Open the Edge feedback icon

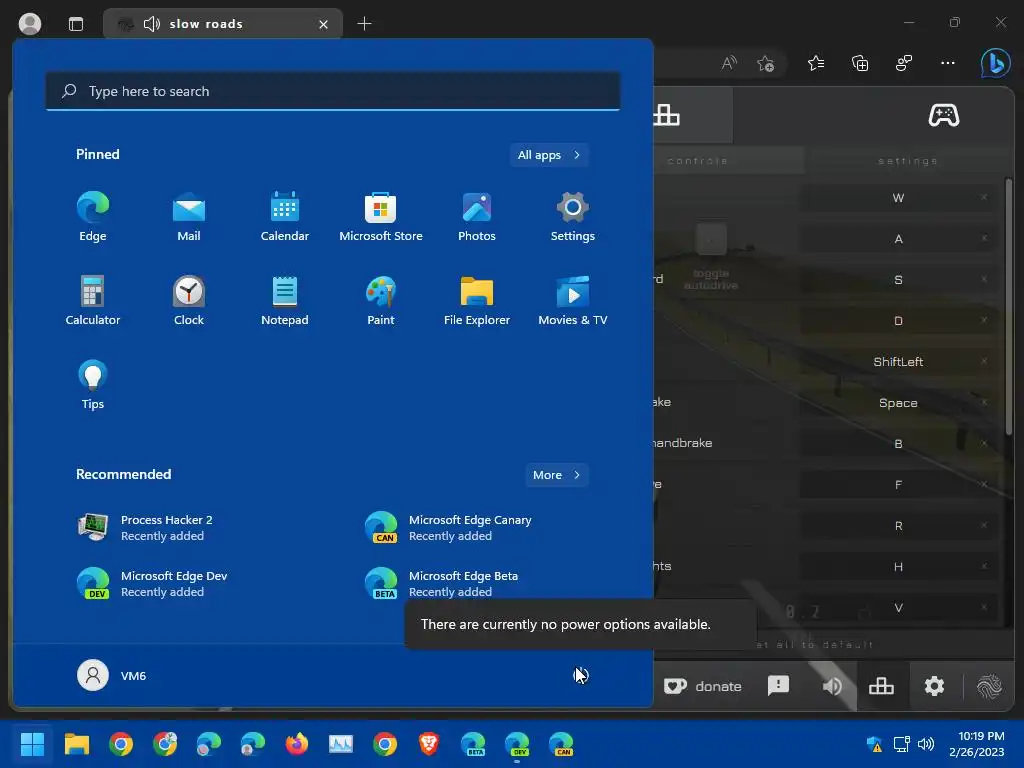pos(904,63)
